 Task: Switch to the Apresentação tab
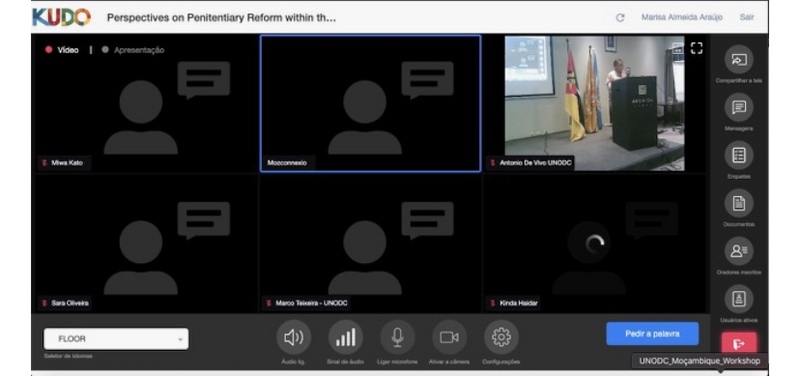pyautogui.click(x=133, y=50)
